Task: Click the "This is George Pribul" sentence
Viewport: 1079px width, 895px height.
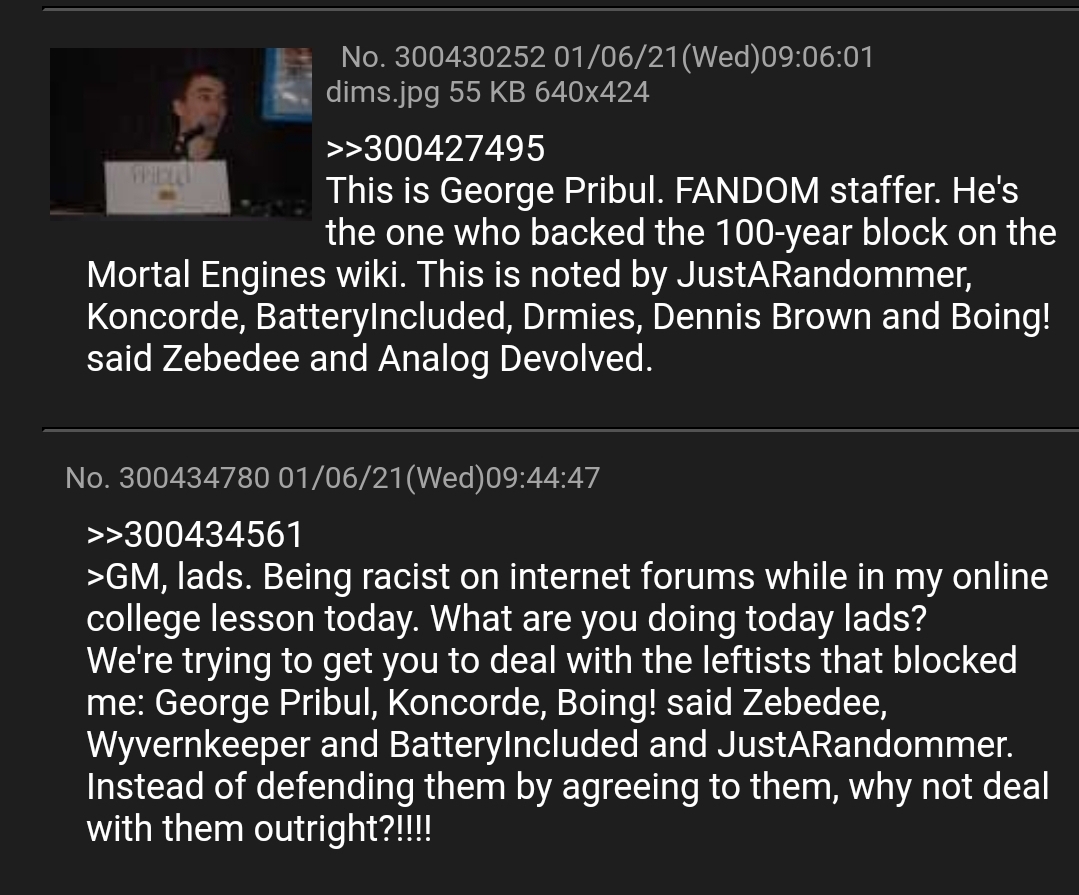Action: click(x=495, y=191)
